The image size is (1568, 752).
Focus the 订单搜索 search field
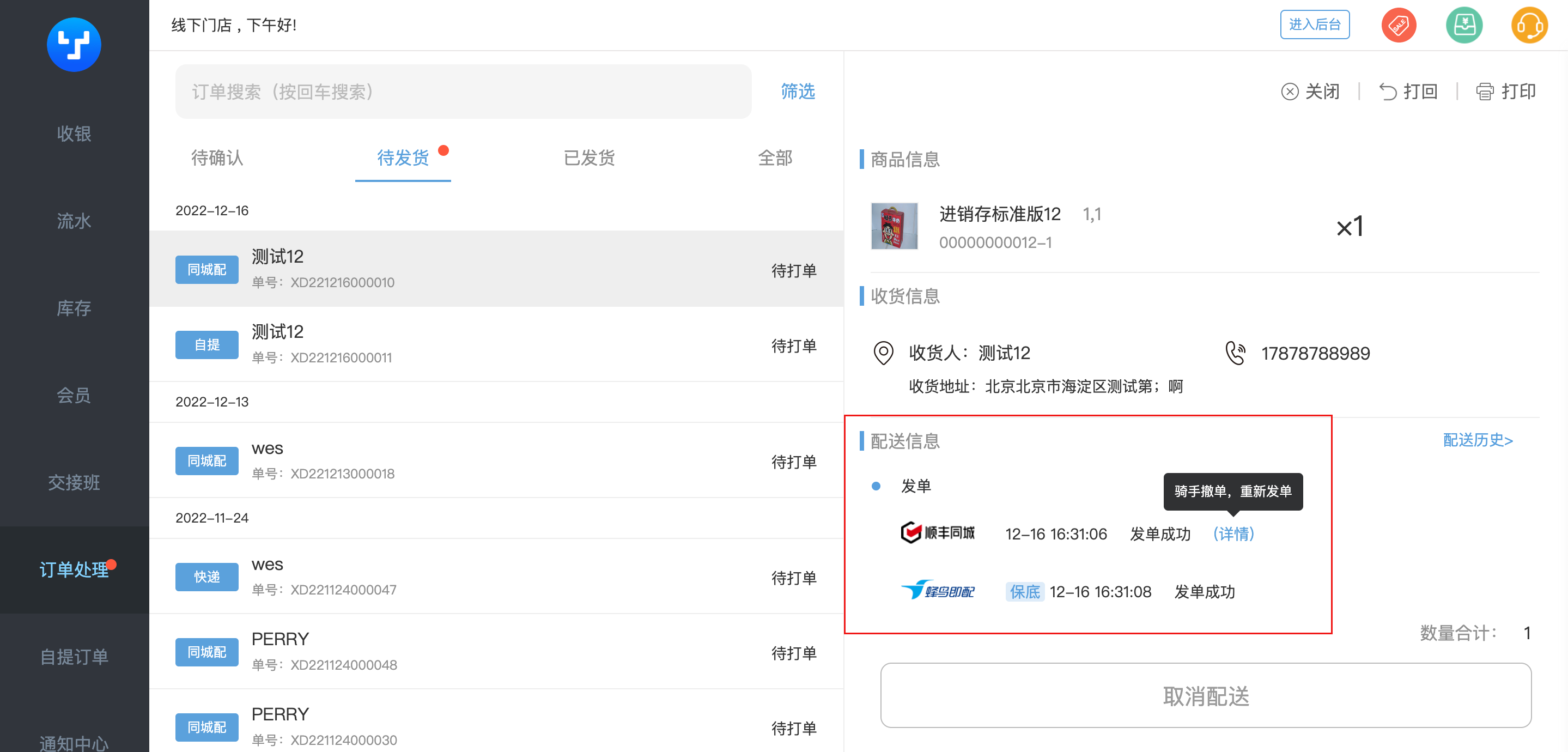[463, 92]
